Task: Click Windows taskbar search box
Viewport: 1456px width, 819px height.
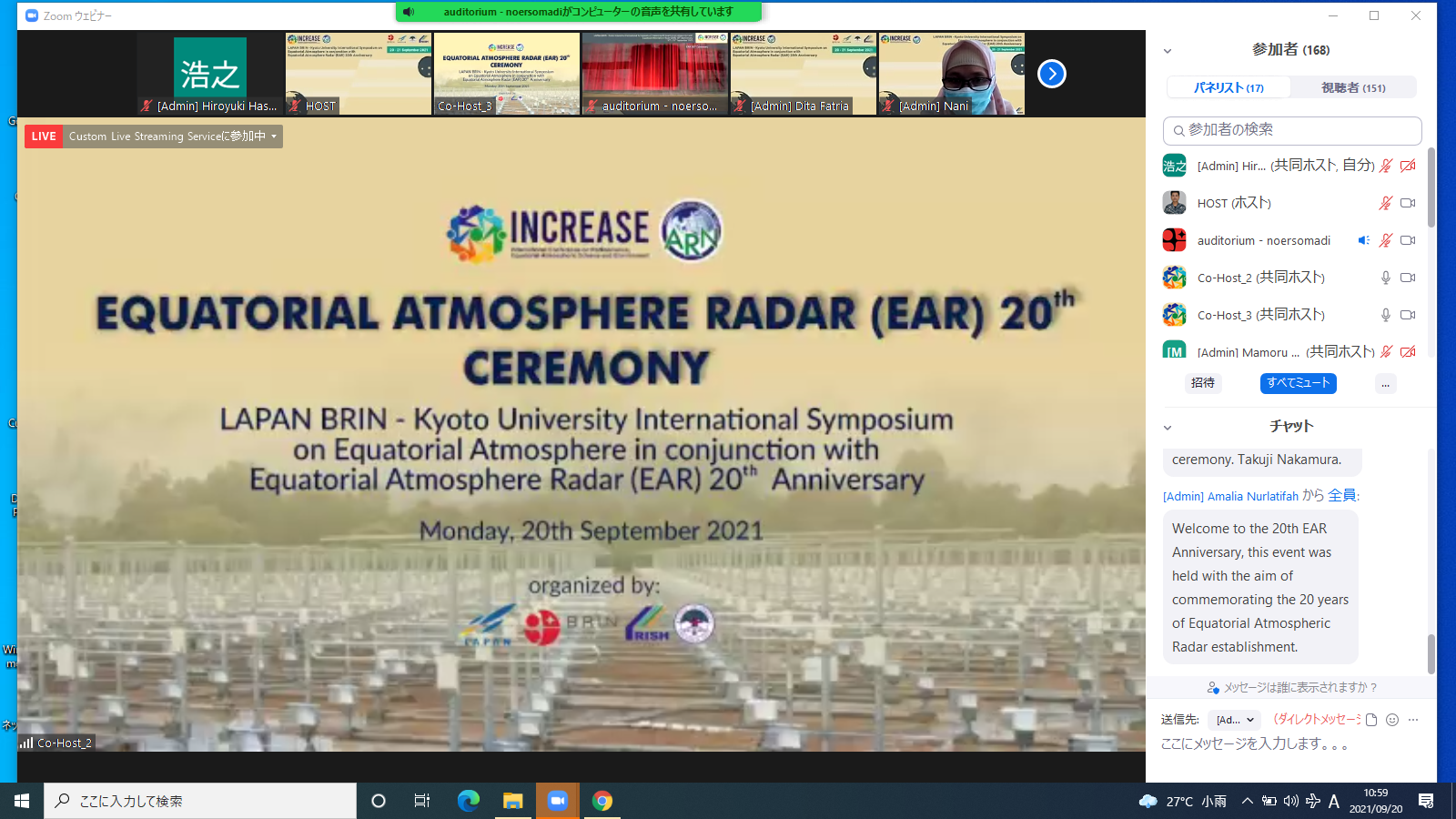Action: tap(200, 801)
